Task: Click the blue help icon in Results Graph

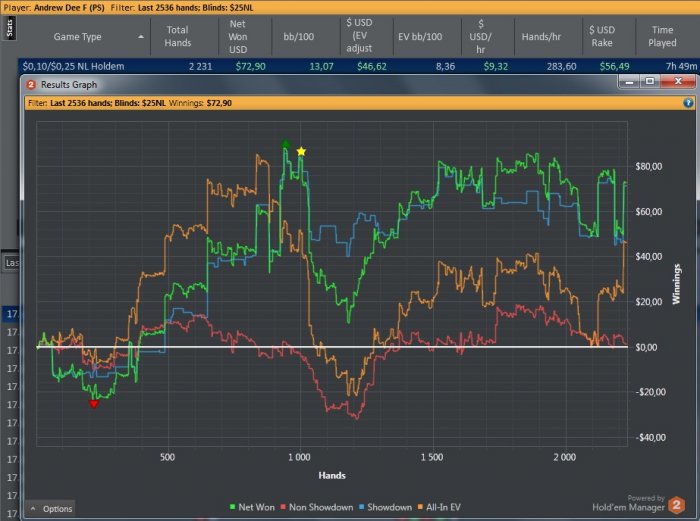Action: (x=688, y=103)
